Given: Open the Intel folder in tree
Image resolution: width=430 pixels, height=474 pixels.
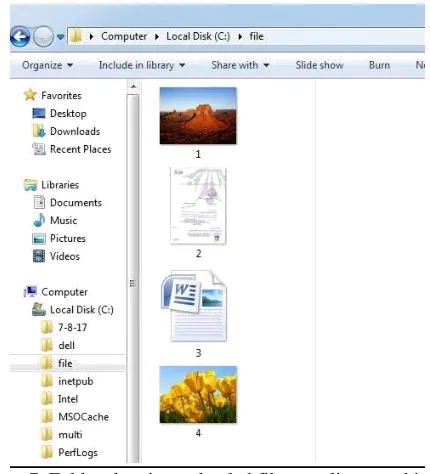Looking at the screenshot, I should pos(68,399).
